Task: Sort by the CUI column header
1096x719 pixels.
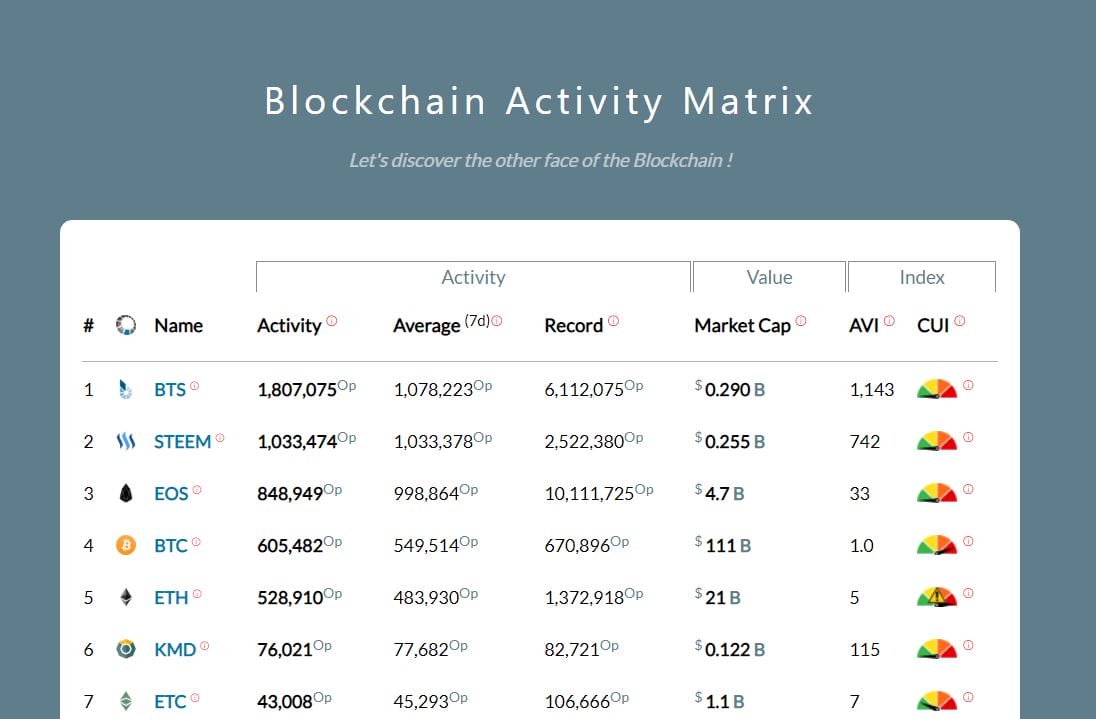Action: point(933,326)
